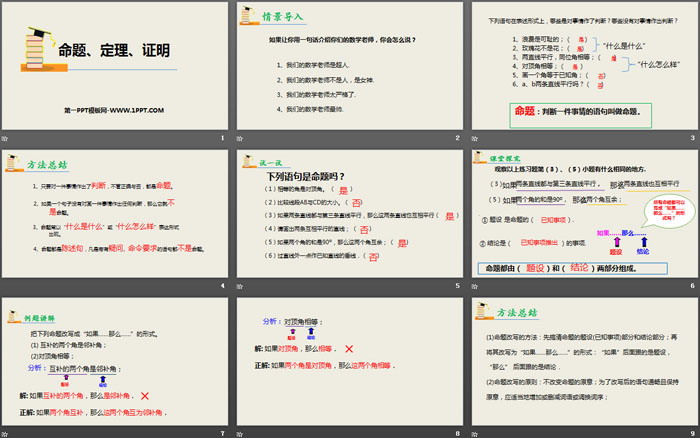Click the scroll icon on slide 9 header
The height and width of the screenshot is (438, 700).
[x=482, y=313]
